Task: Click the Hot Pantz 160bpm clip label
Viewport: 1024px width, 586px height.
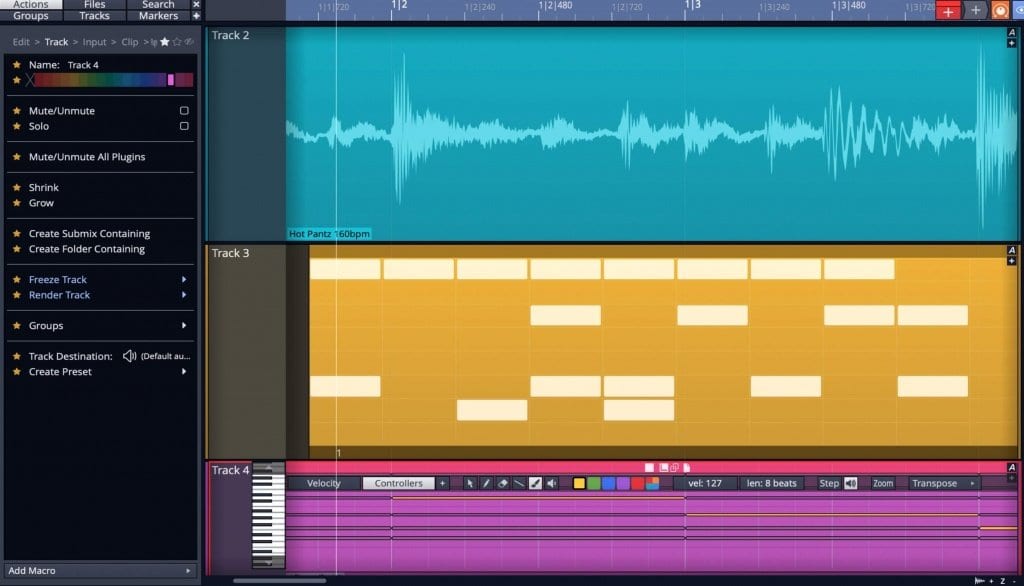Action: click(x=327, y=233)
